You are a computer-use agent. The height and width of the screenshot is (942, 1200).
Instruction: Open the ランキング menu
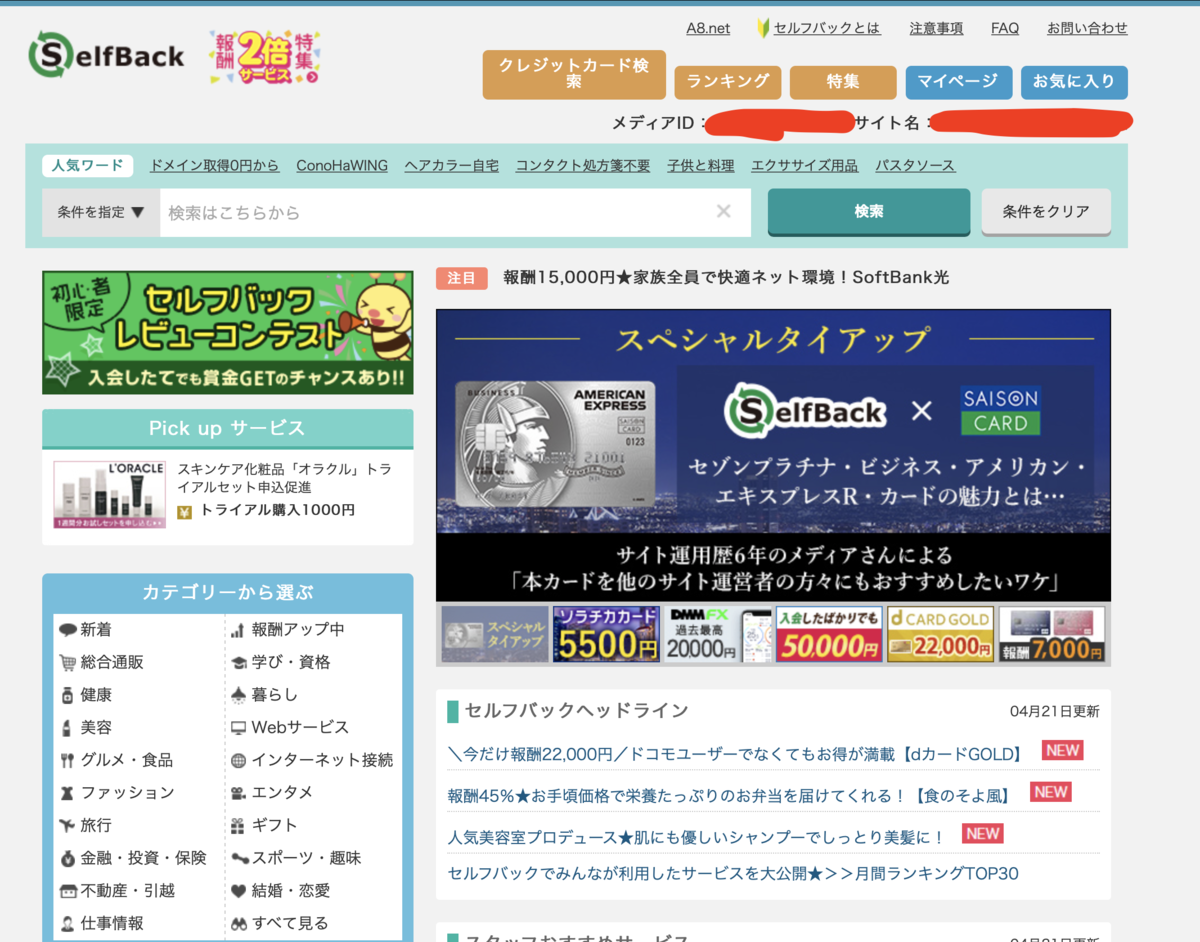(x=728, y=82)
